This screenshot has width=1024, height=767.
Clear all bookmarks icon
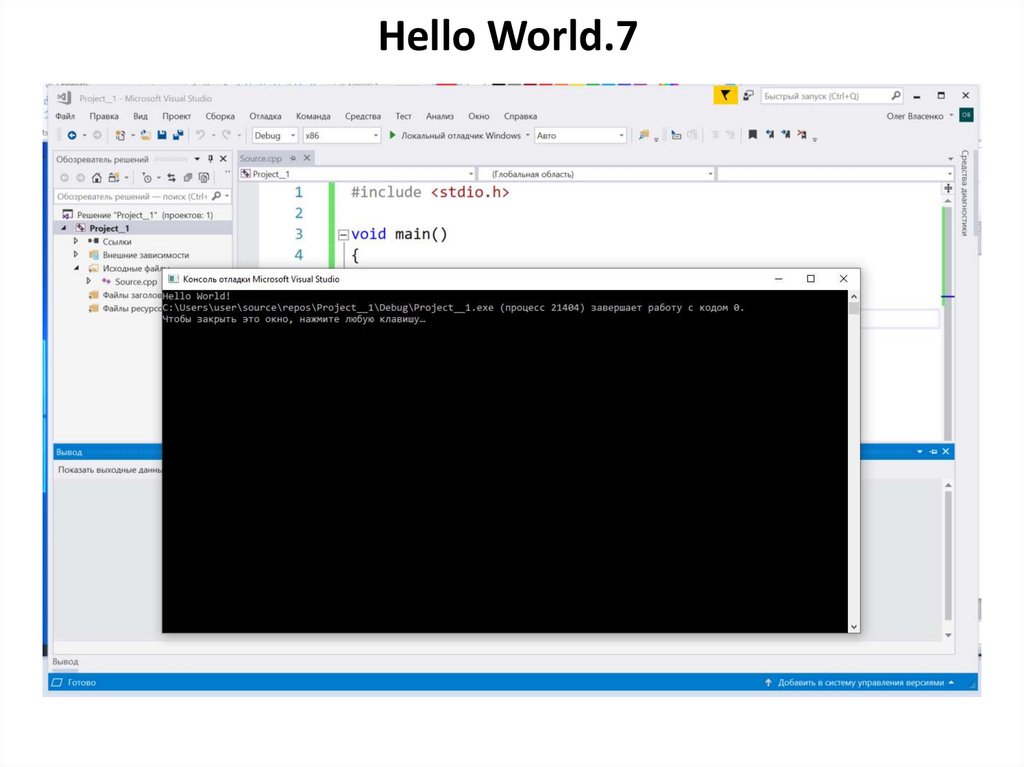[802, 135]
